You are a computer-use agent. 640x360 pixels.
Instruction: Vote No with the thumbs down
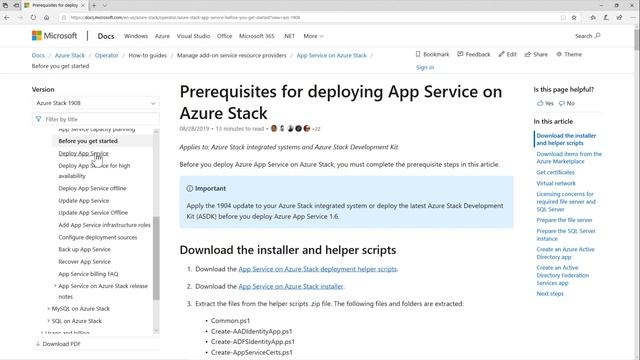pyautogui.click(x=567, y=103)
